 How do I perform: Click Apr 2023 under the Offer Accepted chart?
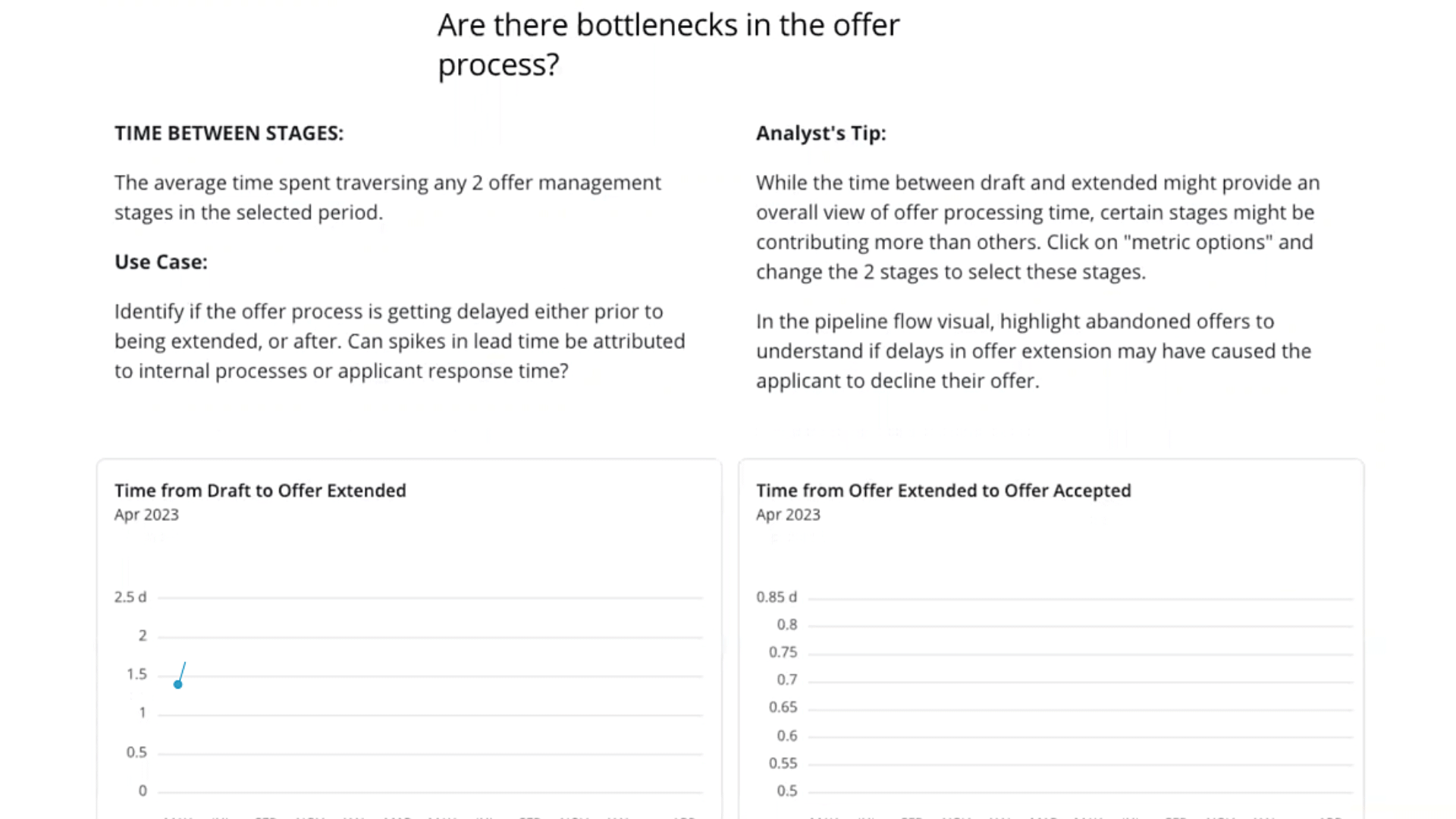[788, 515]
